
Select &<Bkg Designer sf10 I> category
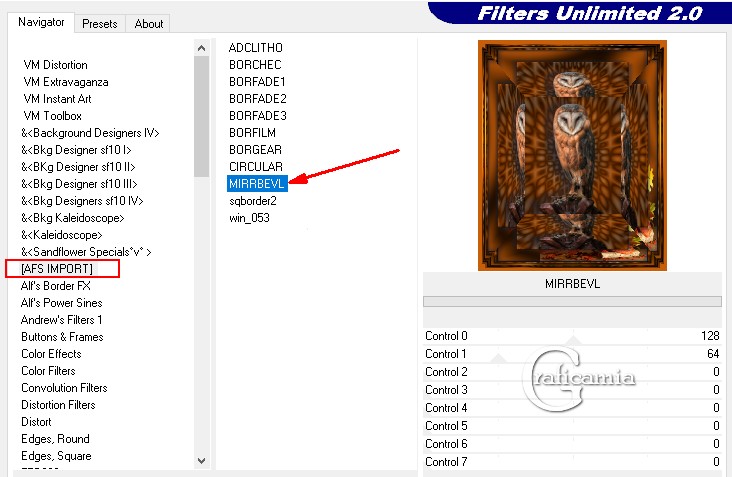coord(76,150)
